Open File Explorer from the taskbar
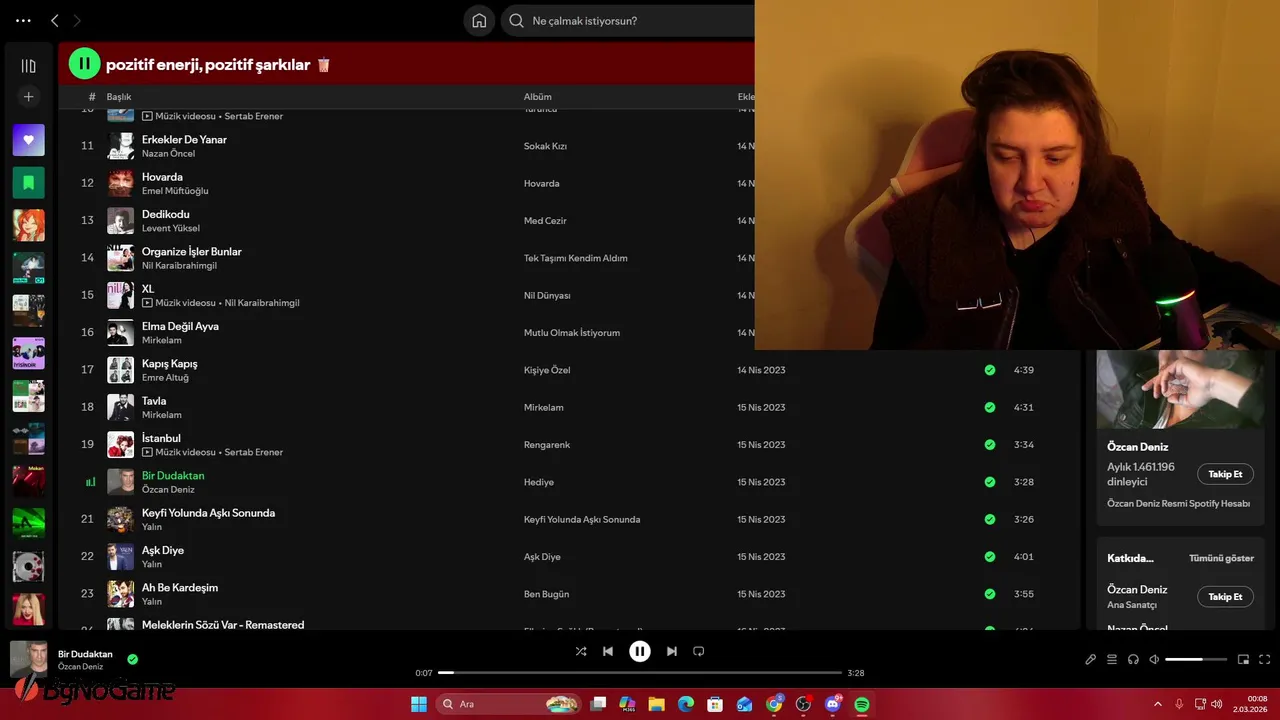1280x720 pixels. [656, 704]
